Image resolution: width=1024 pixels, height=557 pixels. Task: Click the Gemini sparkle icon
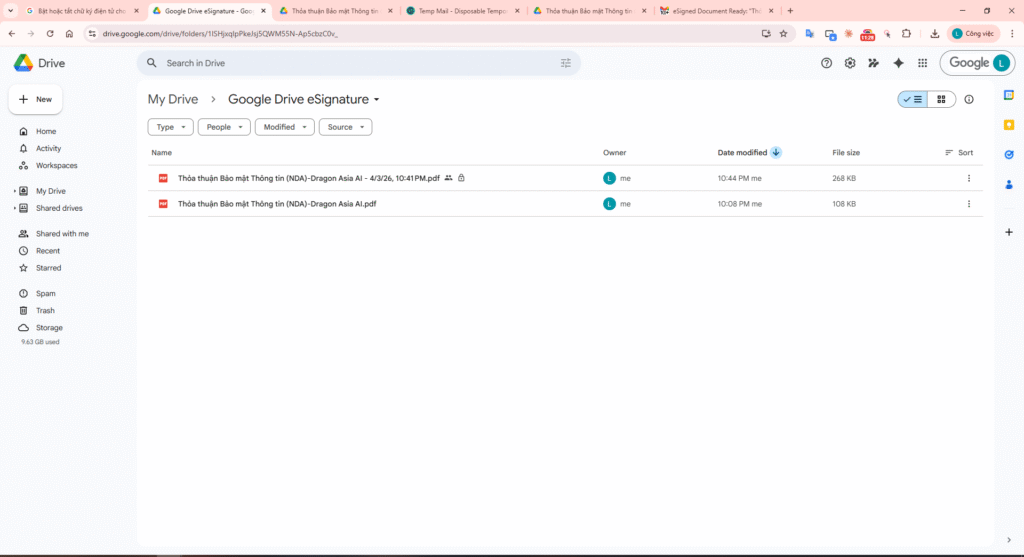[898, 63]
